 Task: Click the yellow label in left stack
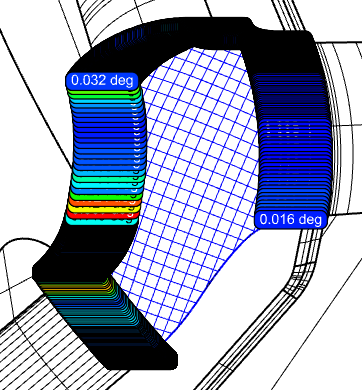(103, 209)
